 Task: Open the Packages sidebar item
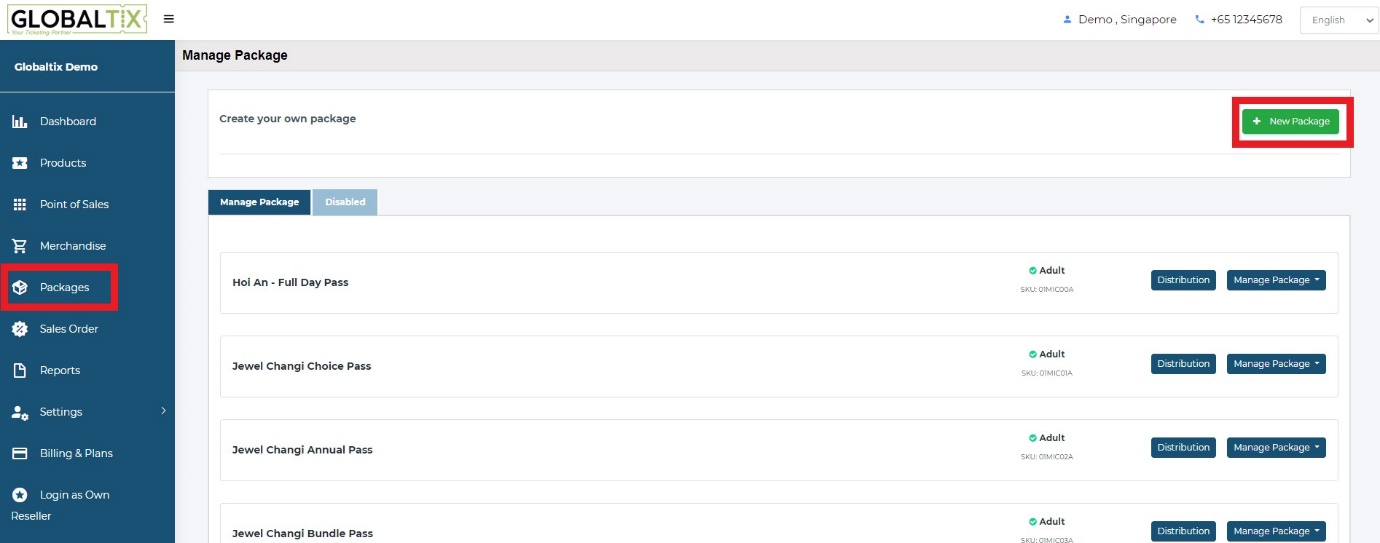point(60,287)
